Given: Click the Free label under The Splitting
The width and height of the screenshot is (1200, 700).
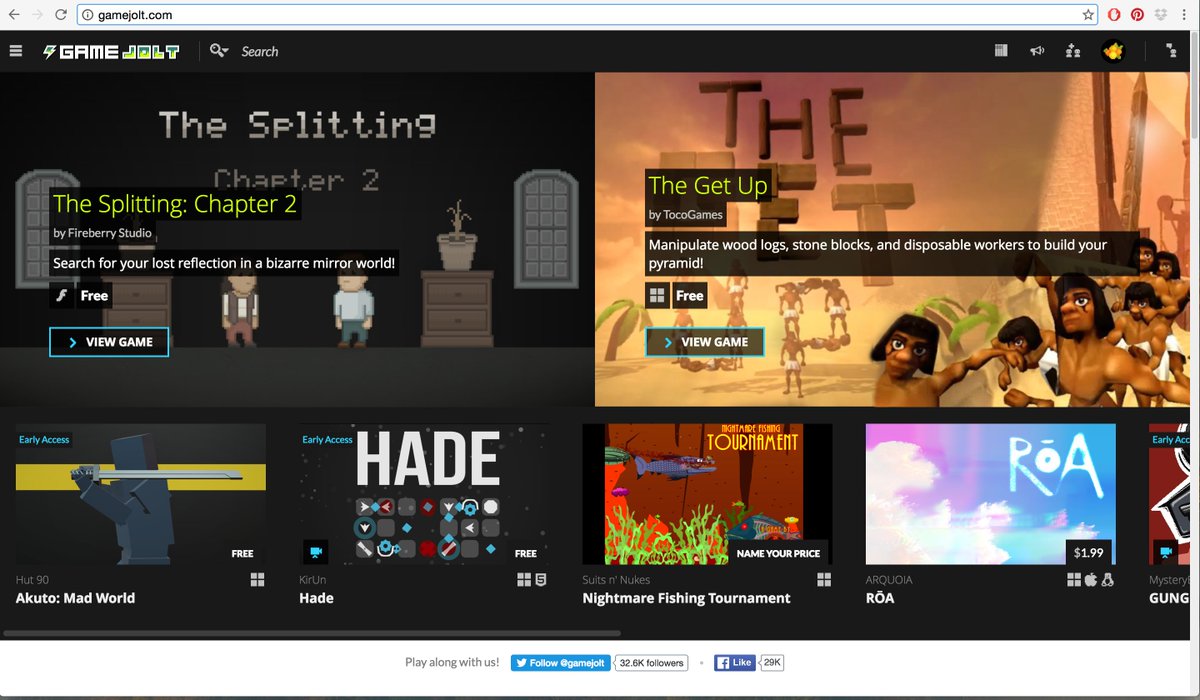Looking at the screenshot, I should (94, 296).
